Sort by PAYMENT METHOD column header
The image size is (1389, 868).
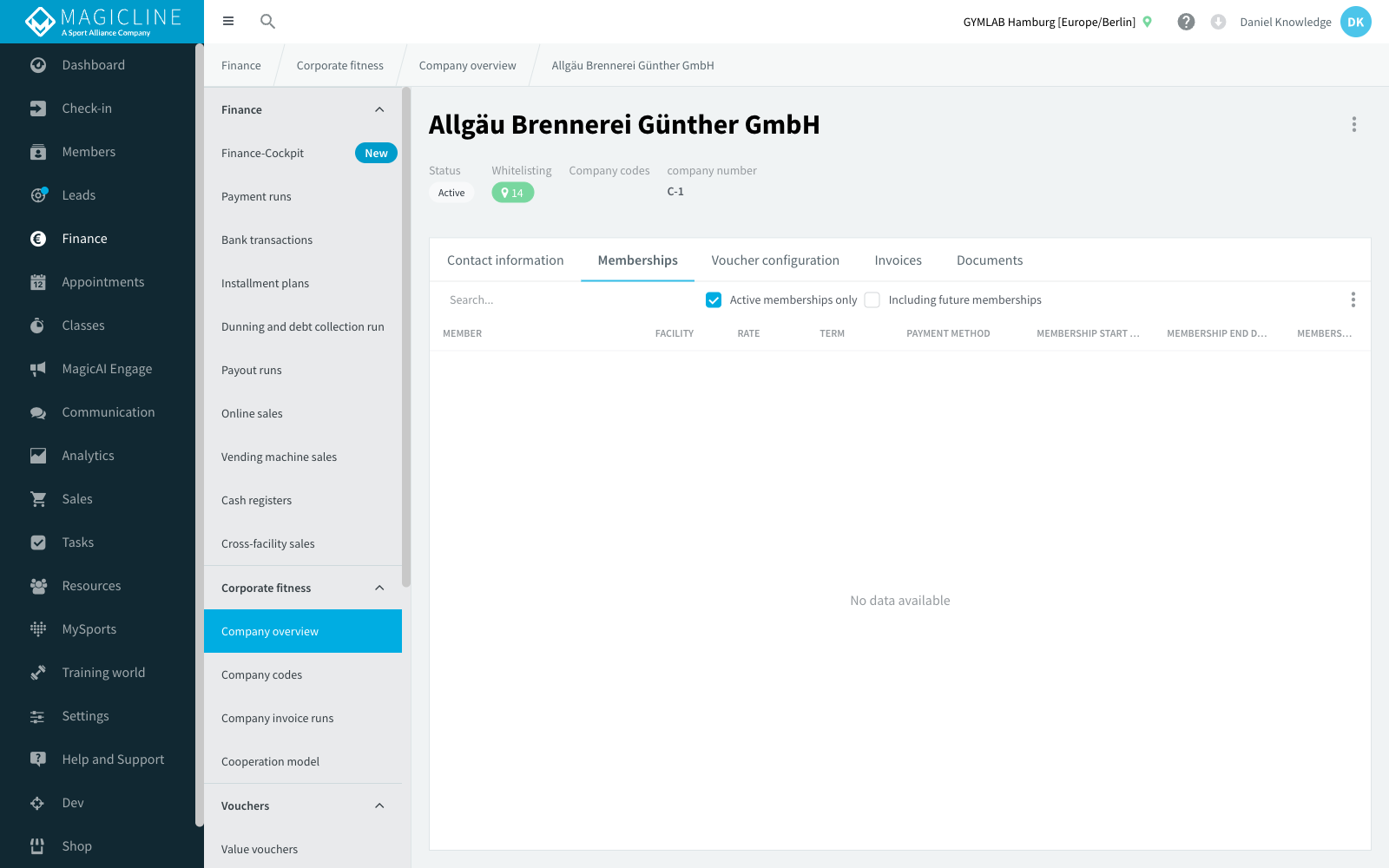pos(948,333)
